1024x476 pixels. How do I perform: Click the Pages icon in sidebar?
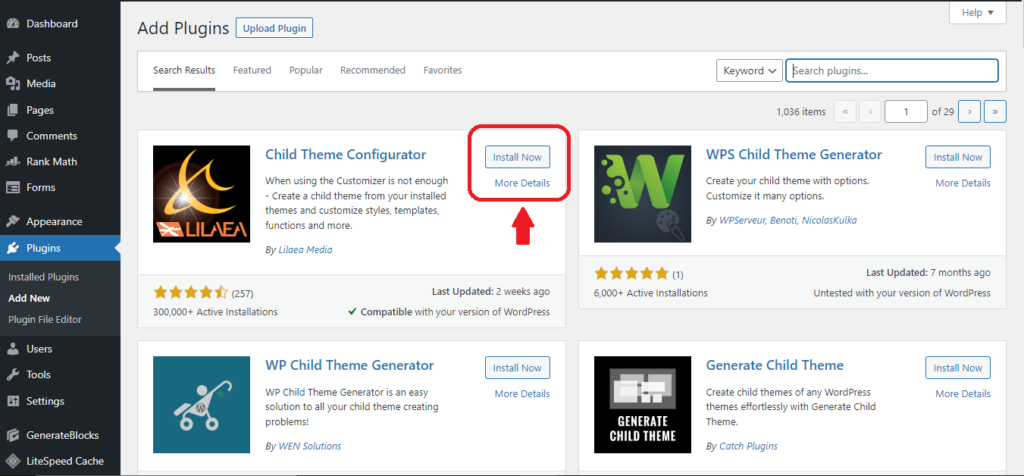tap(12, 110)
